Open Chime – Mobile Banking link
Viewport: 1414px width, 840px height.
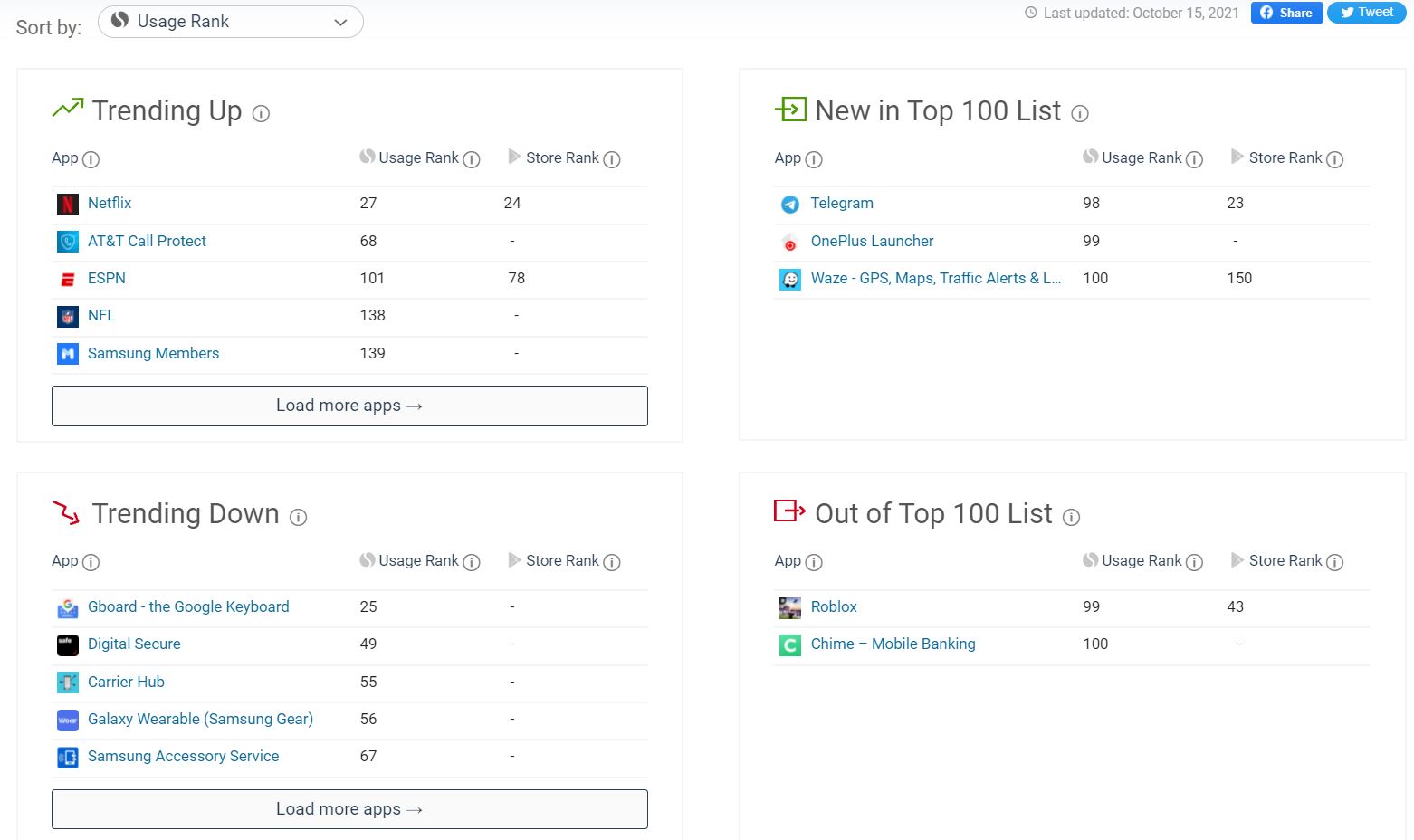[x=893, y=644]
